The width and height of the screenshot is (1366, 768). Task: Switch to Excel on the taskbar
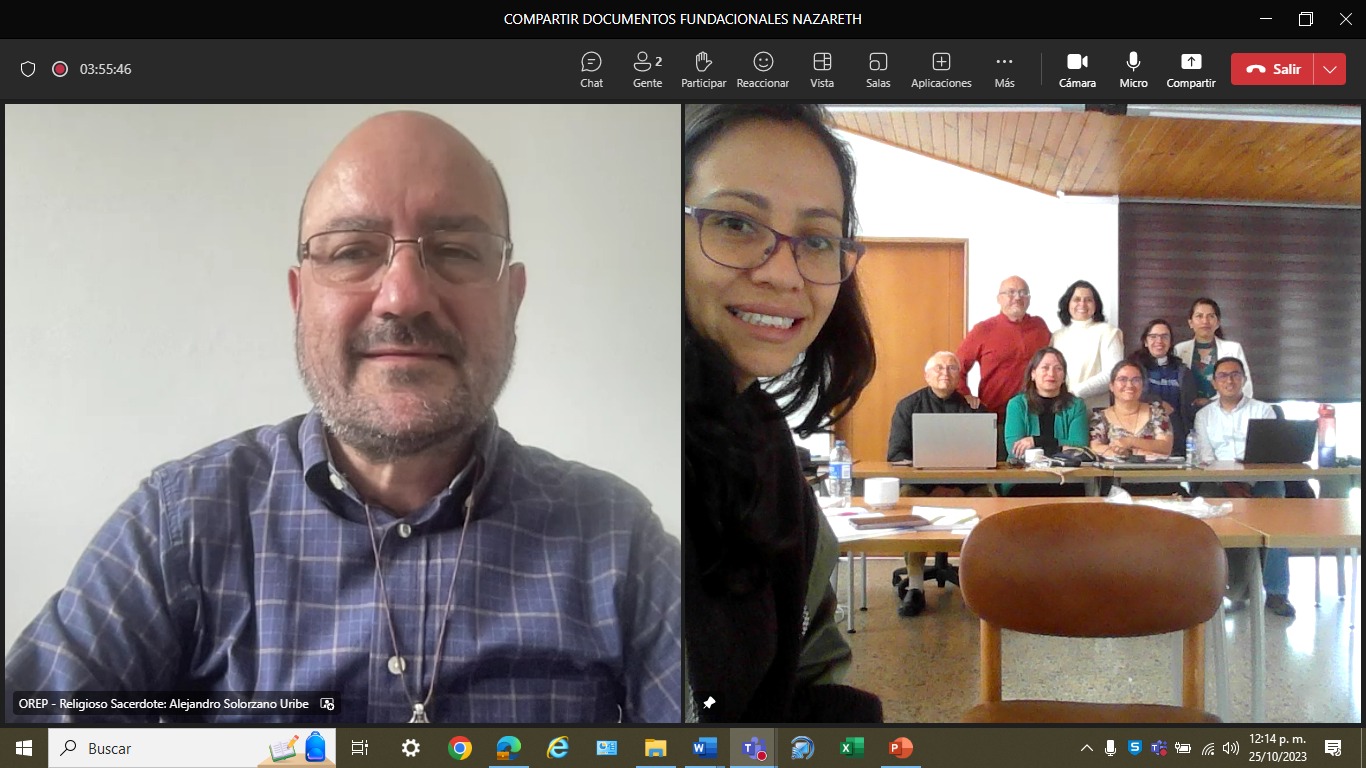coord(852,748)
